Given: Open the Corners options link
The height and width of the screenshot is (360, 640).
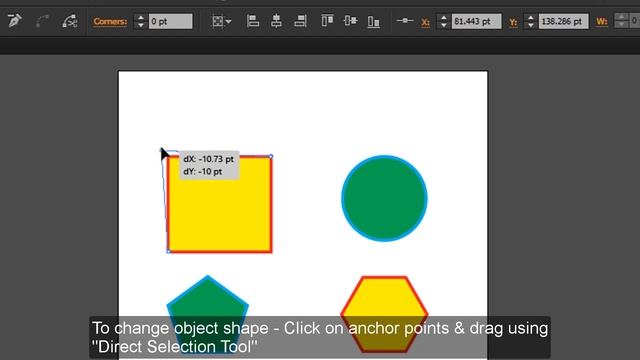Looking at the screenshot, I should (110, 21).
